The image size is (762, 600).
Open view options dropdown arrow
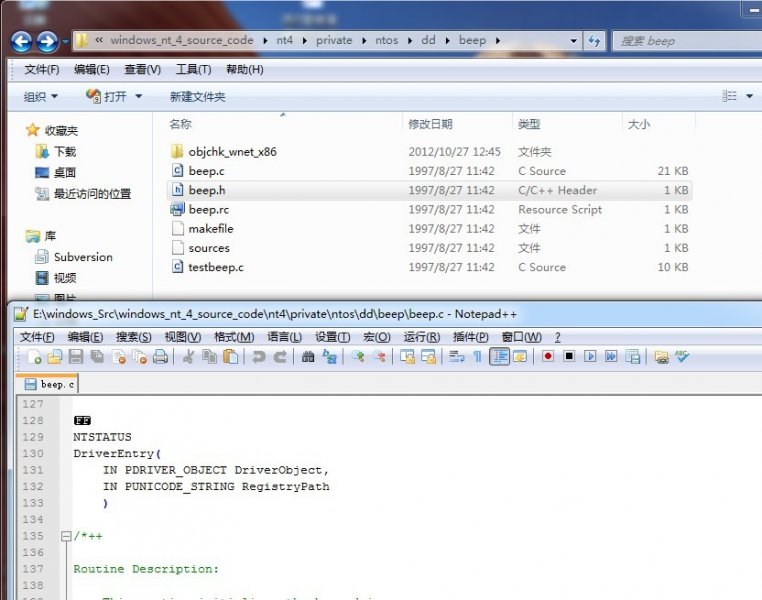click(x=749, y=96)
